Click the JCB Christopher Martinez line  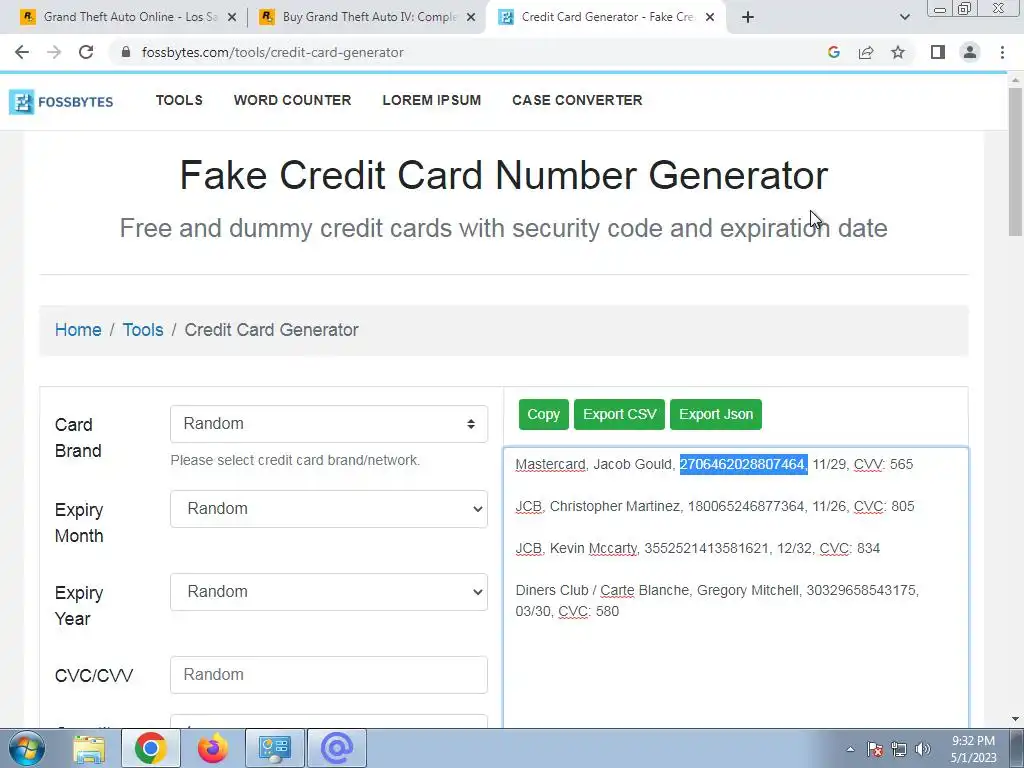(714, 507)
